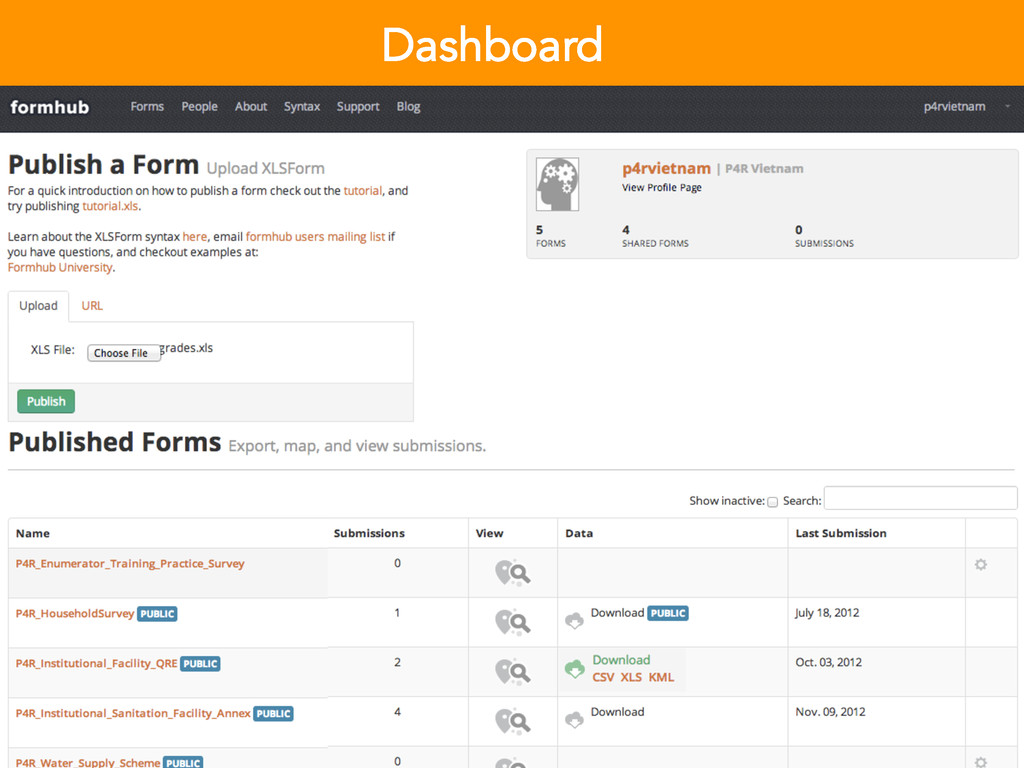This screenshot has width=1024, height=768.
Task: Open map view icon for P4R_HouseholdSurvey
Action: click(x=513, y=622)
